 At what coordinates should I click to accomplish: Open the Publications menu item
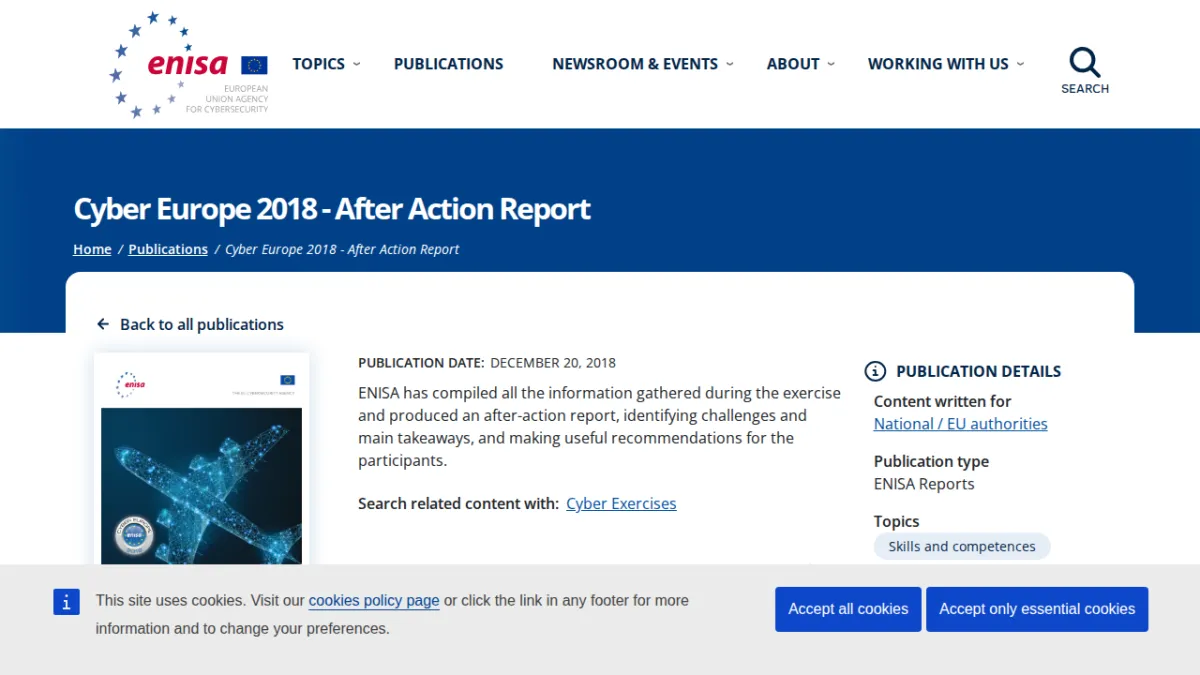[x=449, y=64]
